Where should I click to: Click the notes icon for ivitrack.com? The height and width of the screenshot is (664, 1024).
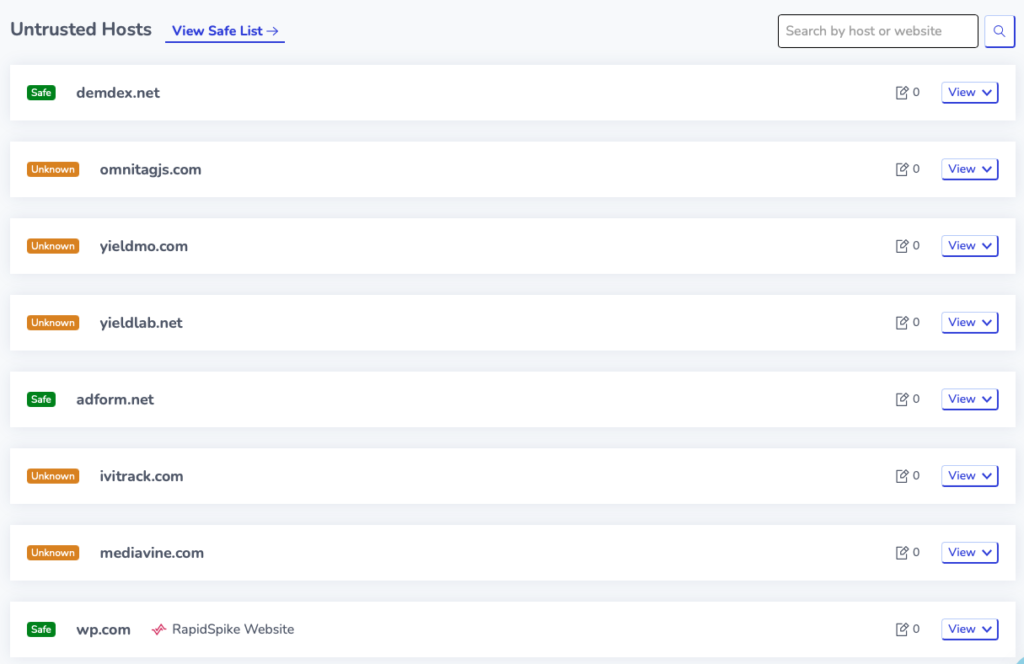tap(902, 476)
